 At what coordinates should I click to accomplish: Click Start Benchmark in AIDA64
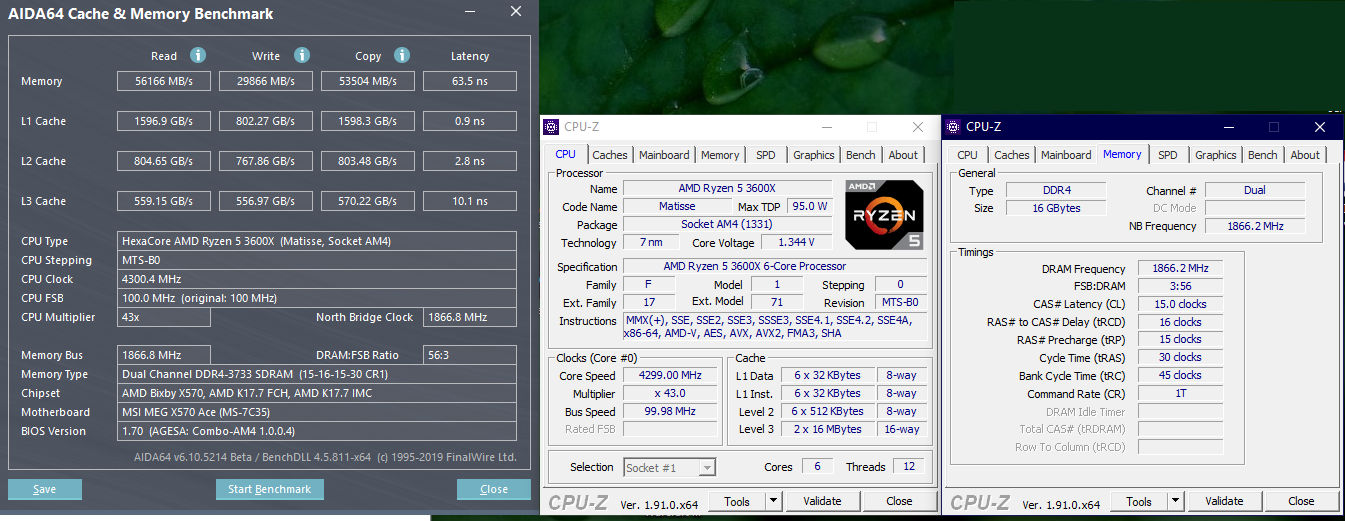270,490
